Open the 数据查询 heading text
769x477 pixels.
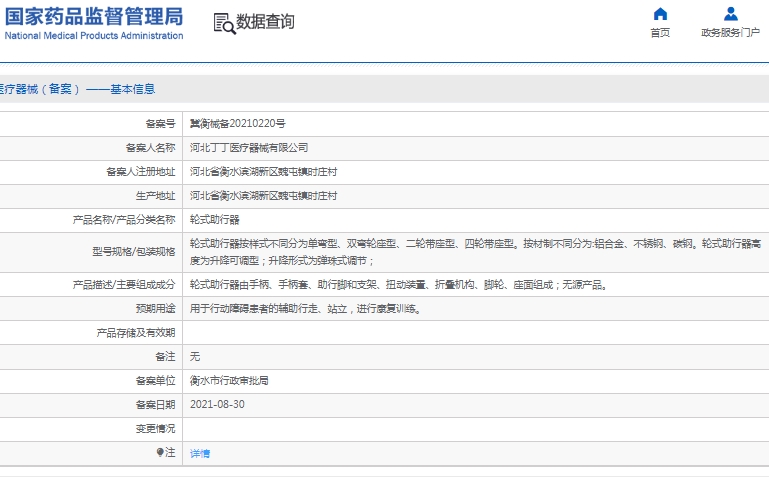(265, 22)
